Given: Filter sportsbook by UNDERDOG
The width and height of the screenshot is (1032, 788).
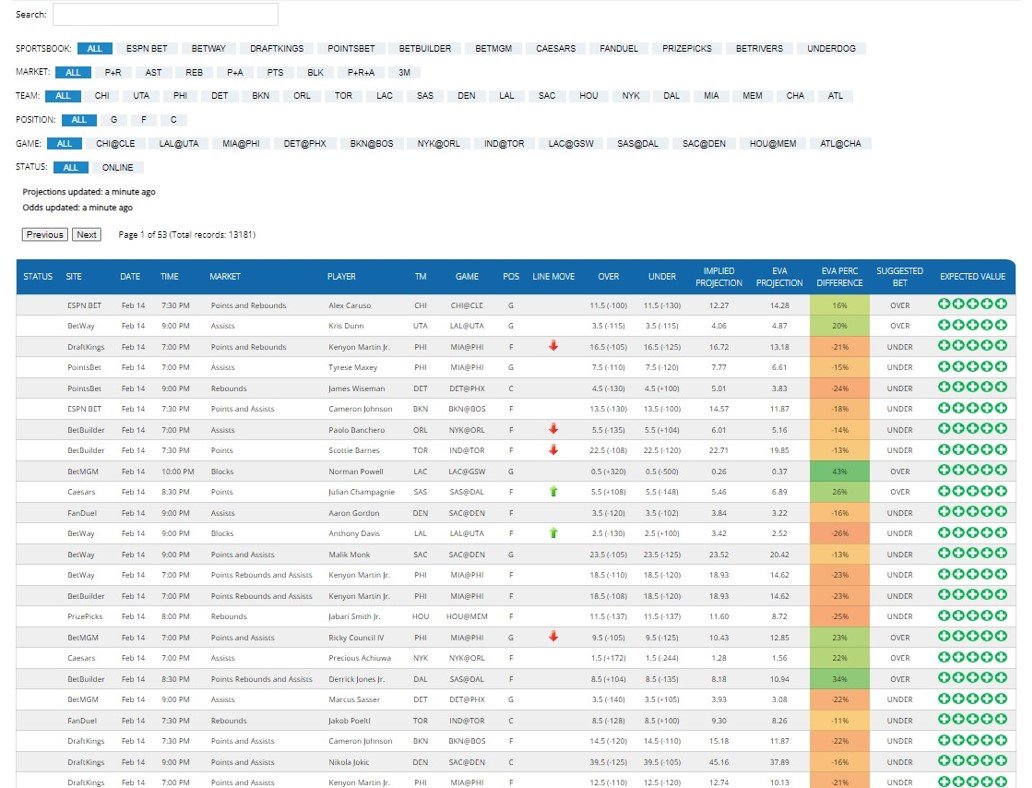Looking at the screenshot, I should tap(831, 49).
